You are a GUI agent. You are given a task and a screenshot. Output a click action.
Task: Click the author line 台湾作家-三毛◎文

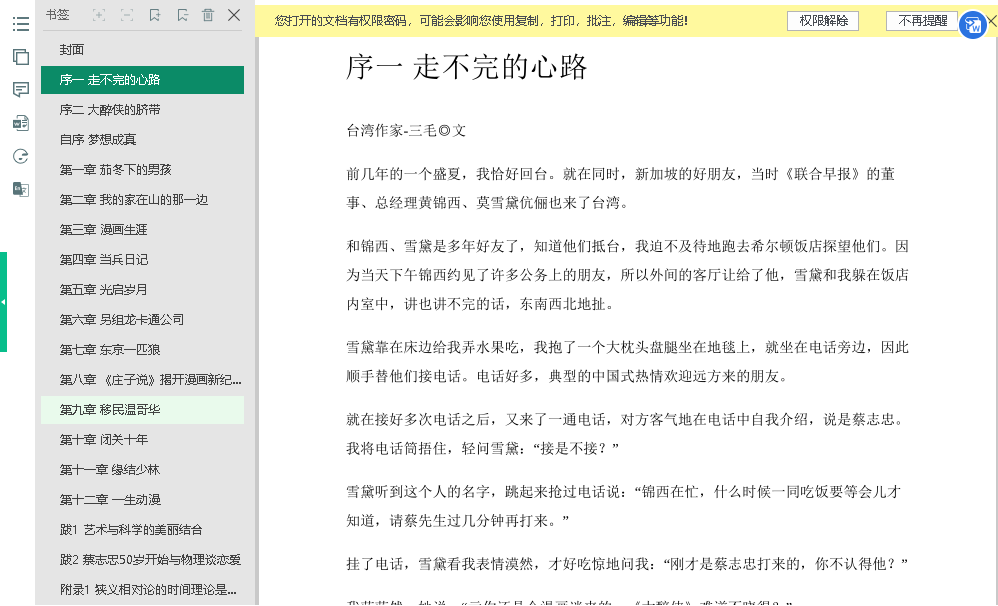click(x=406, y=130)
